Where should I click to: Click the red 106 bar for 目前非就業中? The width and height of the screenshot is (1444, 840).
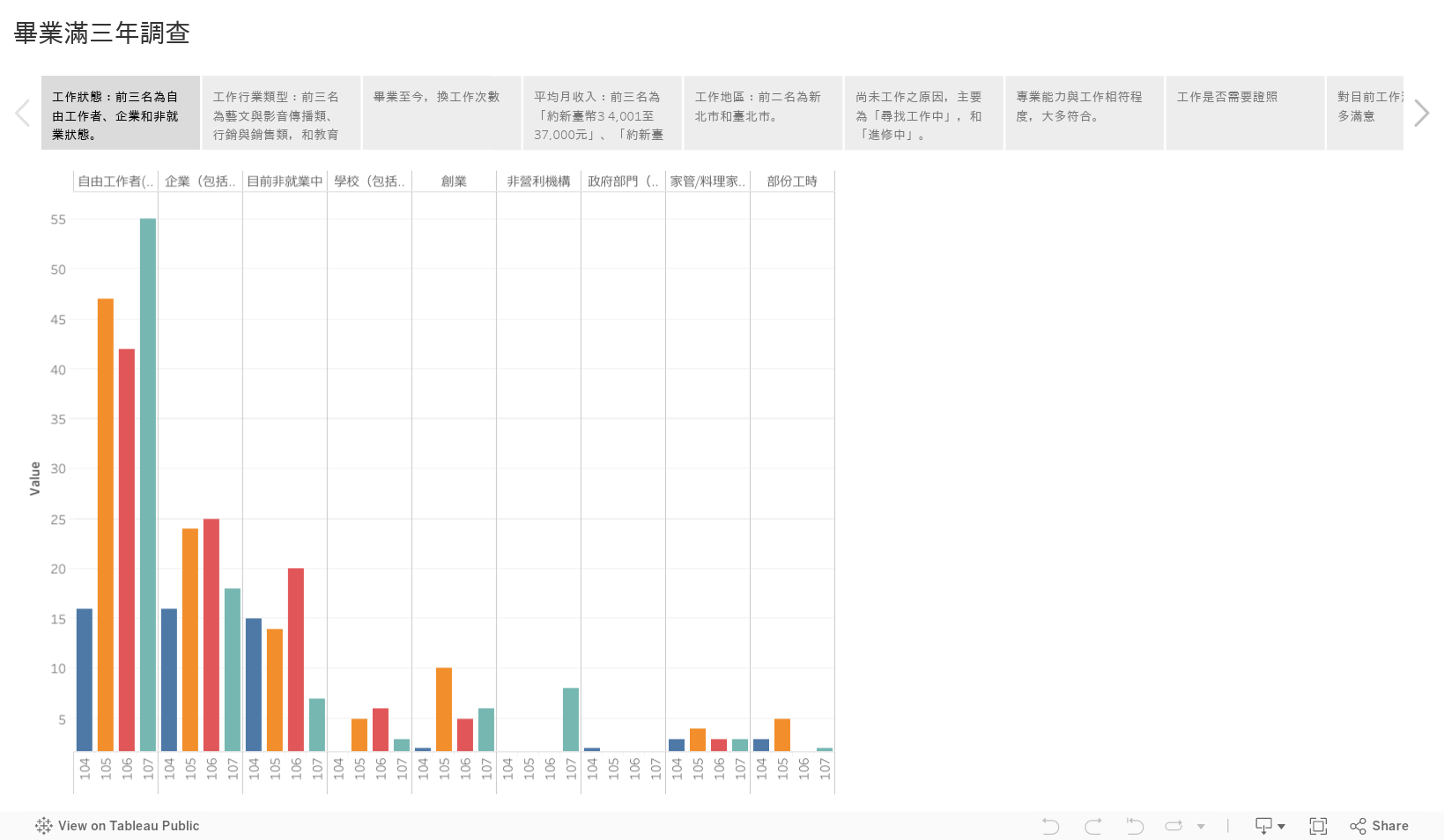coord(296,659)
